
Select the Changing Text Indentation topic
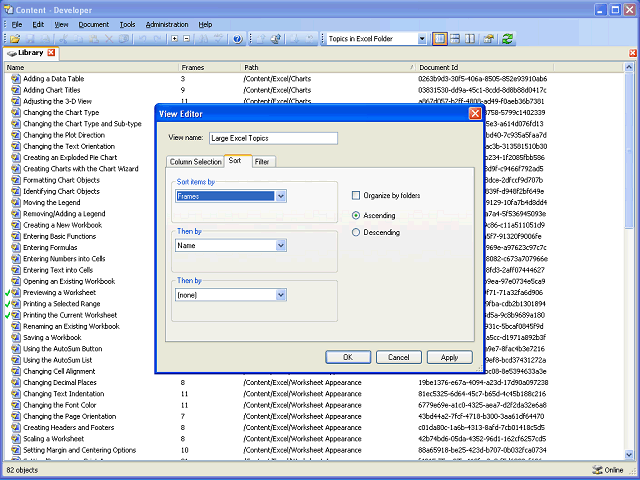point(64,394)
